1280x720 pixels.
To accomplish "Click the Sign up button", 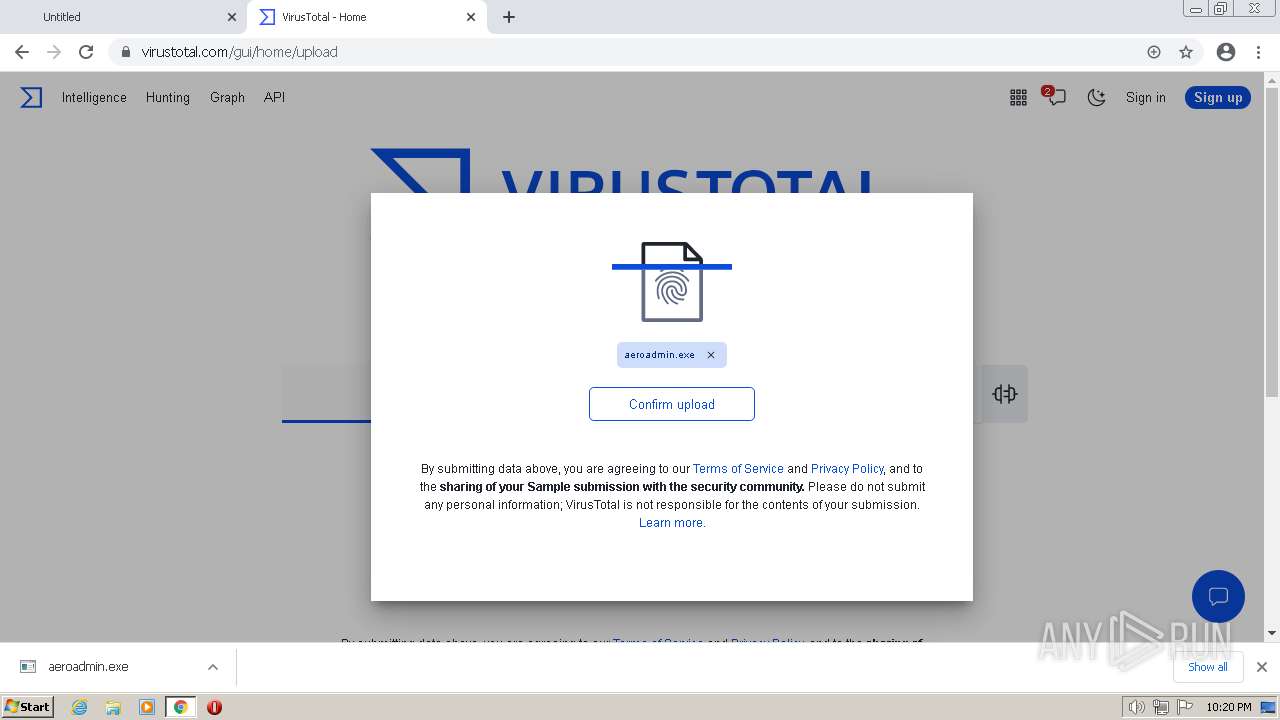I will click(x=1217, y=97).
